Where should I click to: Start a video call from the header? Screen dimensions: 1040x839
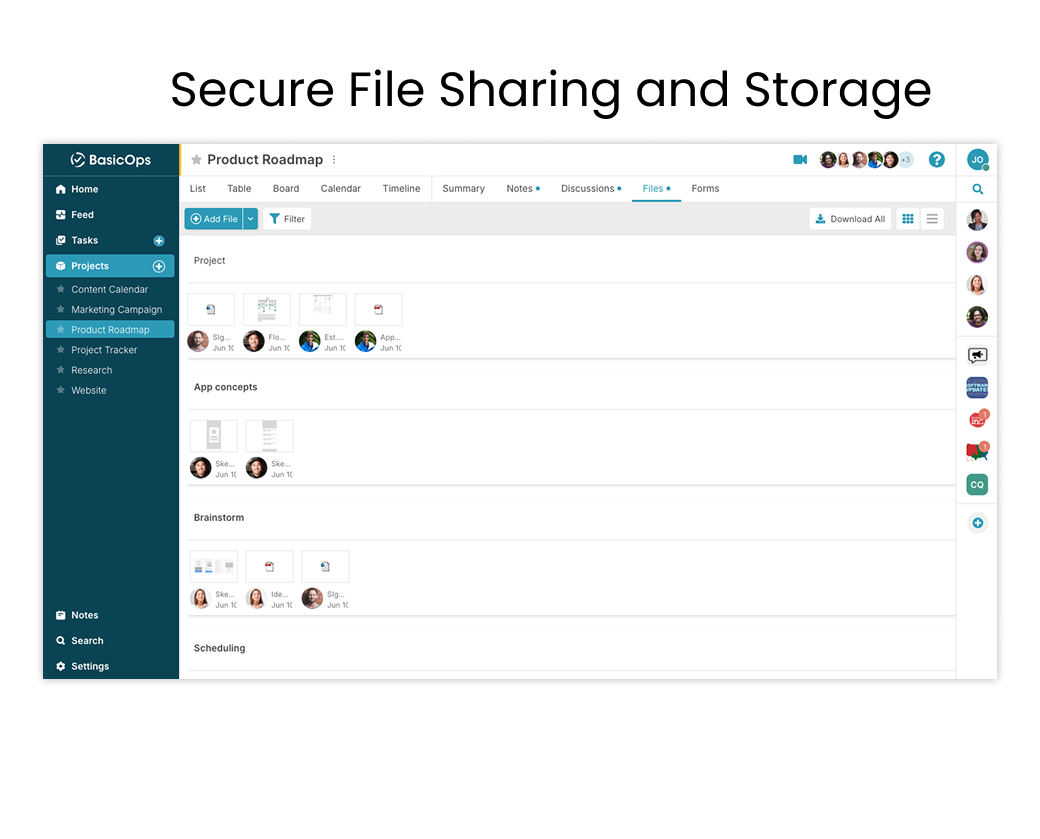(799, 160)
